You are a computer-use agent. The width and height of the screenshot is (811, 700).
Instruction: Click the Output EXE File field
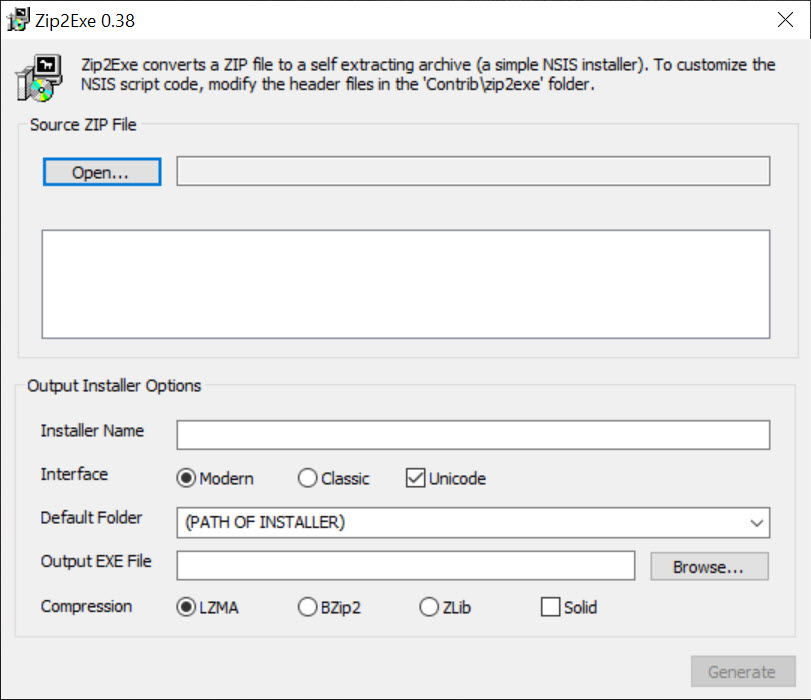tap(406, 565)
